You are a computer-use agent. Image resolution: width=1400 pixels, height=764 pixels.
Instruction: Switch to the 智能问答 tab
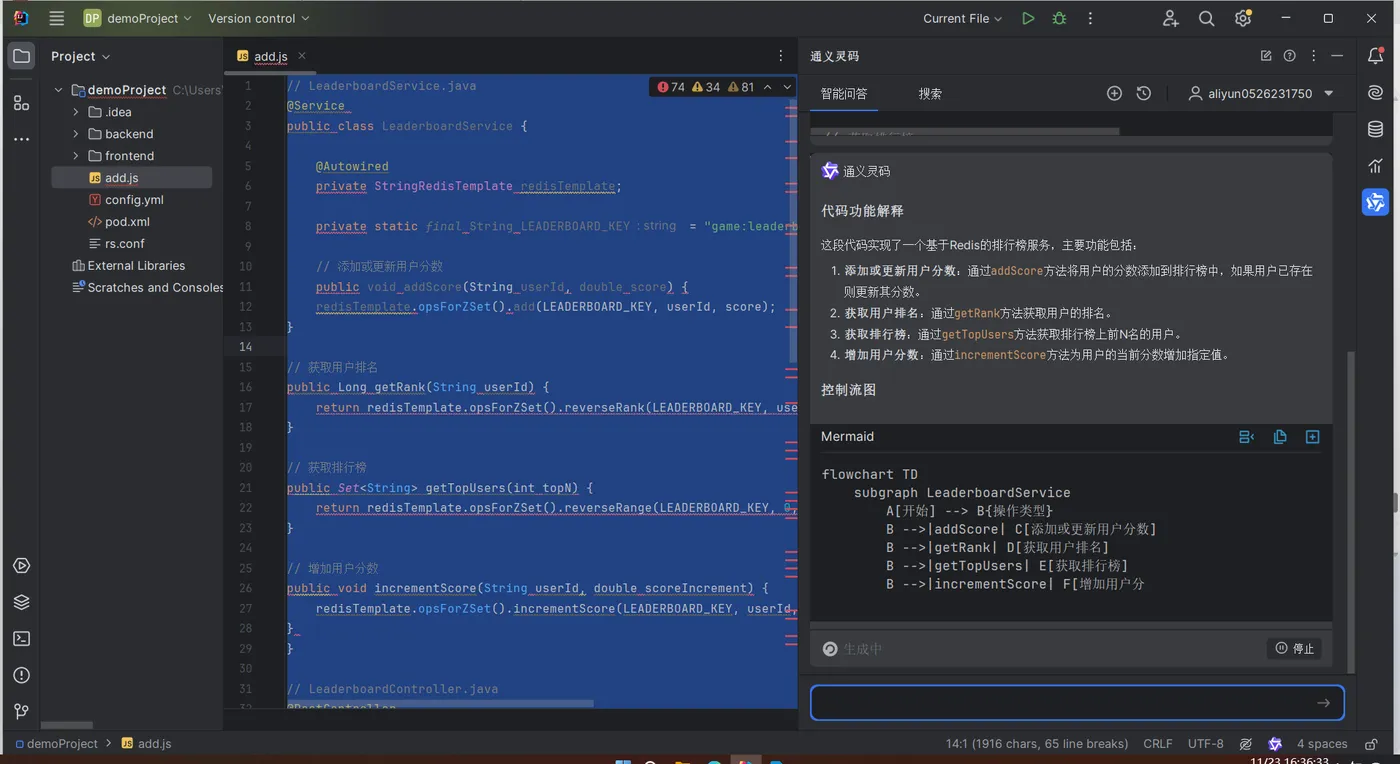pyautogui.click(x=844, y=93)
